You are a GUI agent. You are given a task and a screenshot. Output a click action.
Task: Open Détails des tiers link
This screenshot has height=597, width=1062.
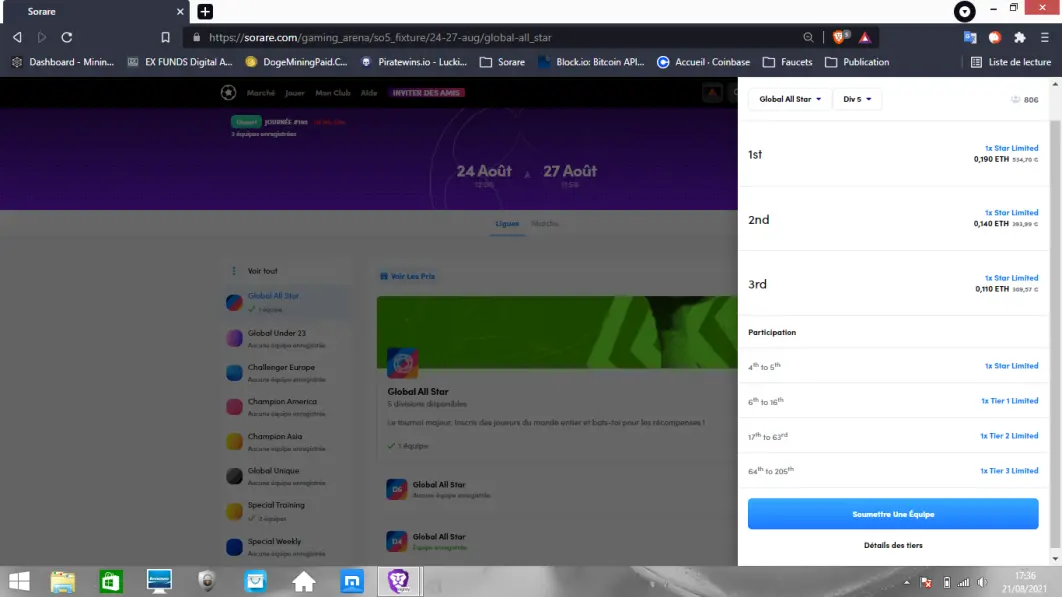893,545
